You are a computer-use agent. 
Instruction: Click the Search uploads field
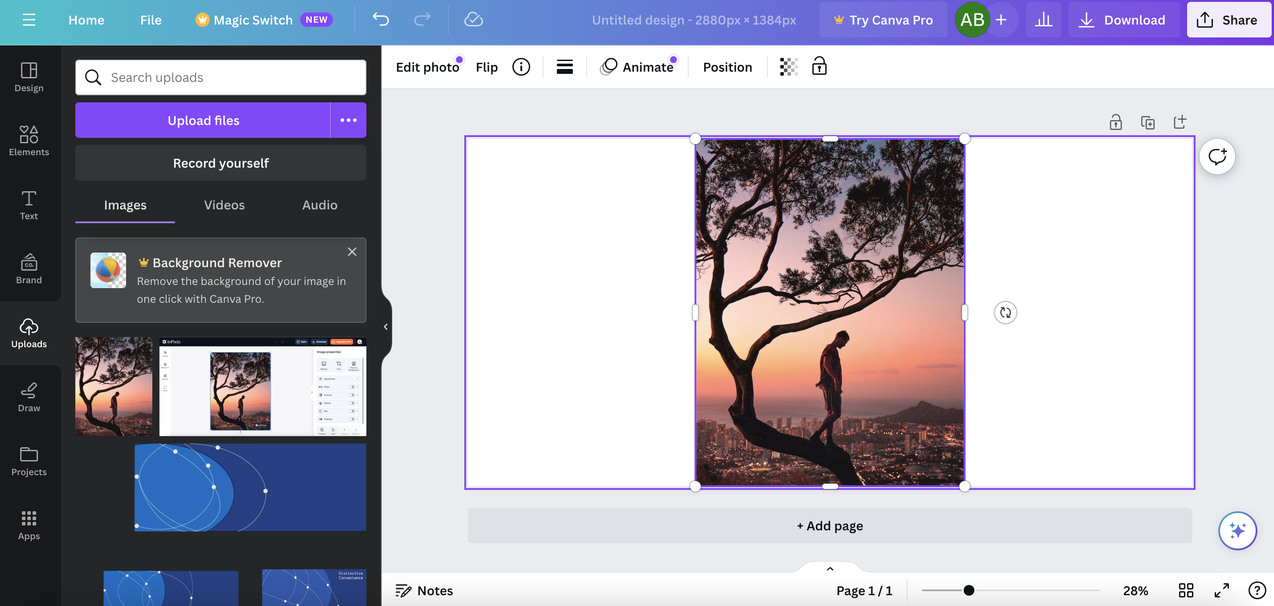coord(221,77)
